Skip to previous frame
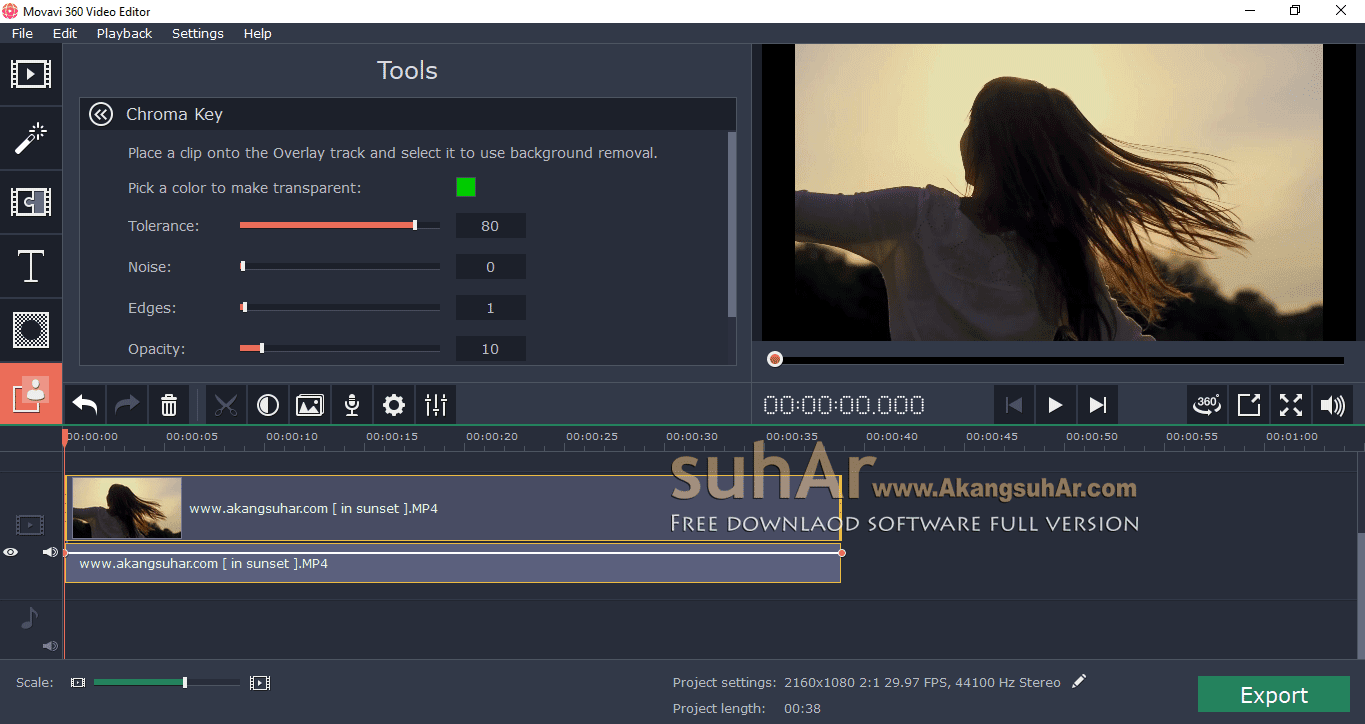The width and height of the screenshot is (1365, 724). [x=1013, y=405]
